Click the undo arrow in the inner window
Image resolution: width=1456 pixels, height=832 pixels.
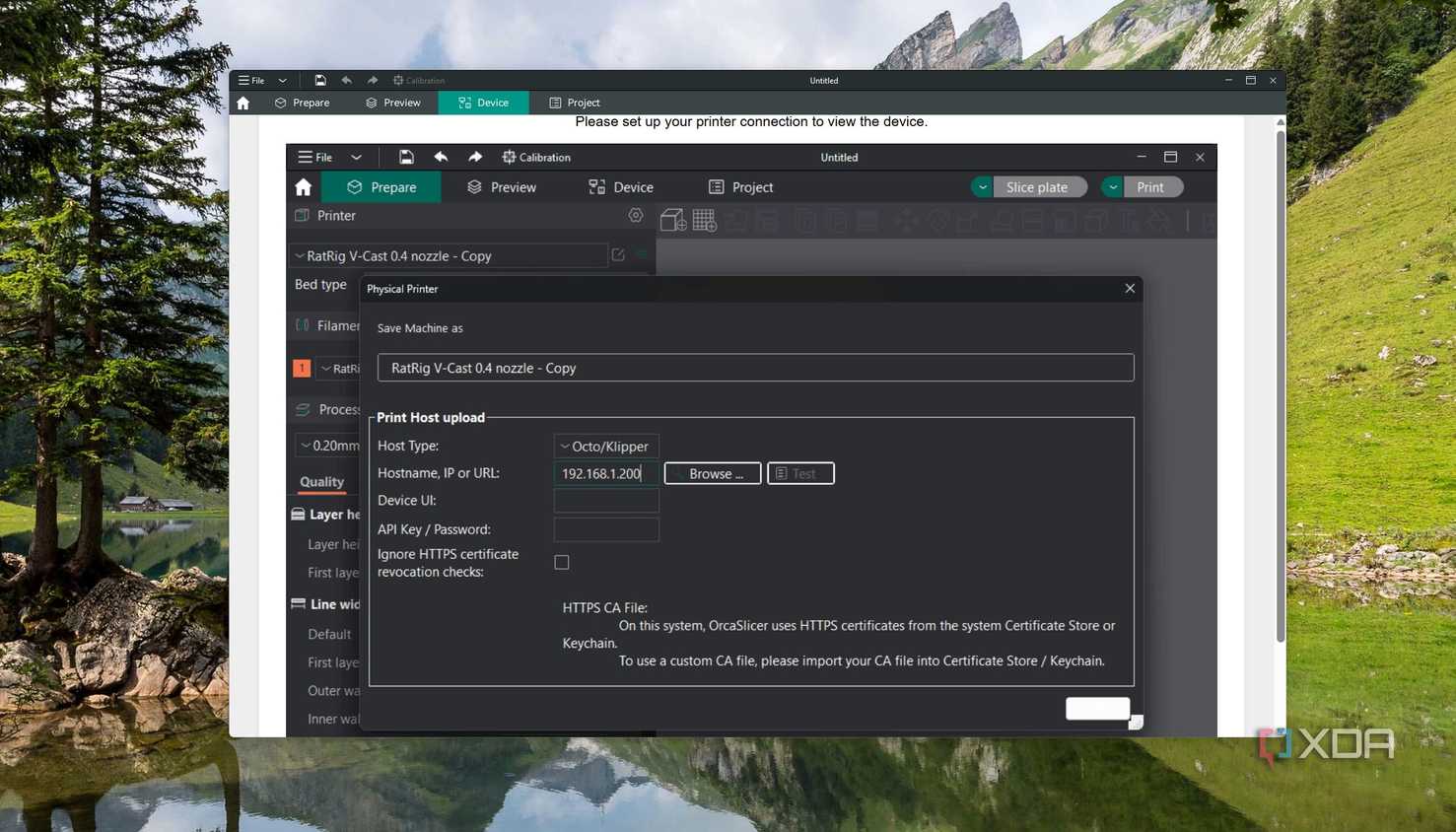[441, 157]
